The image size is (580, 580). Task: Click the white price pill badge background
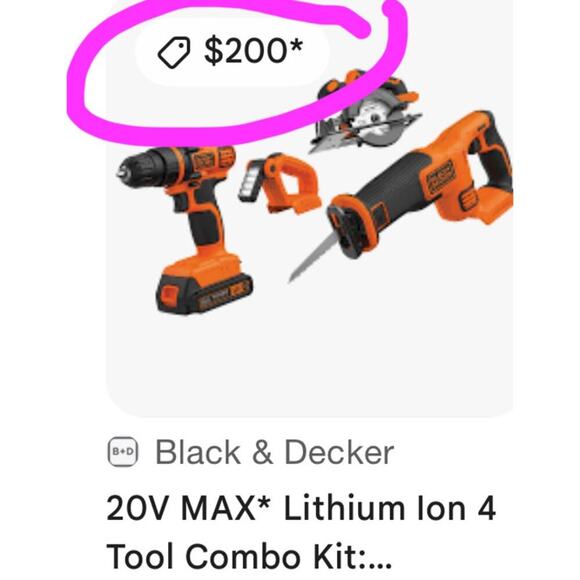(x=232, y=52)
